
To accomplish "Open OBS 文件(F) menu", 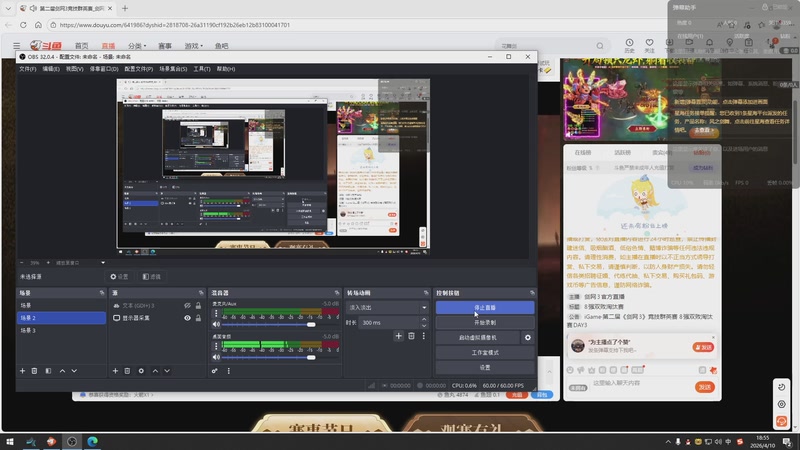I will tap(28, 69).
